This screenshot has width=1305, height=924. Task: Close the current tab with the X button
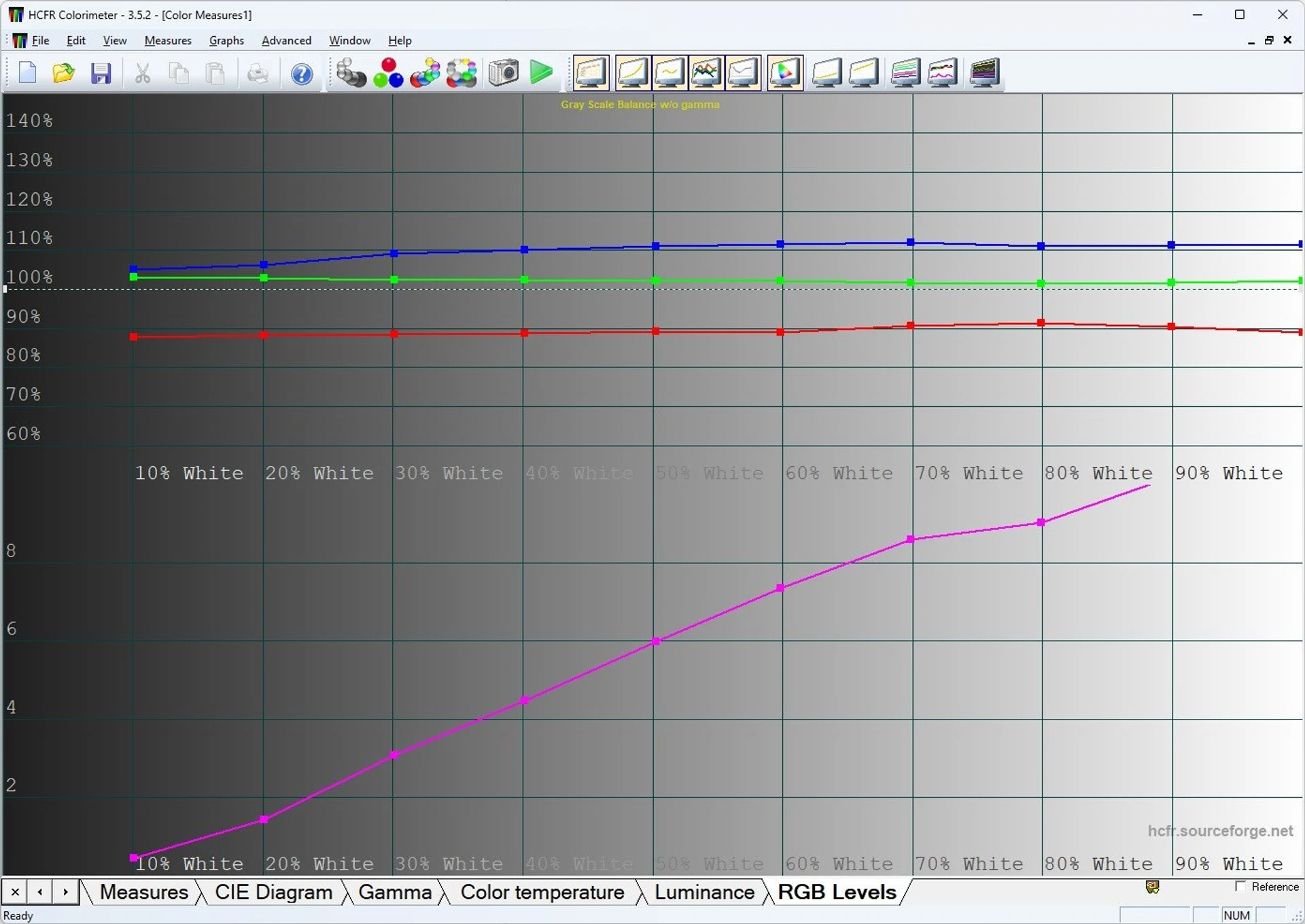pyautogui.click(x=15, y=891)
